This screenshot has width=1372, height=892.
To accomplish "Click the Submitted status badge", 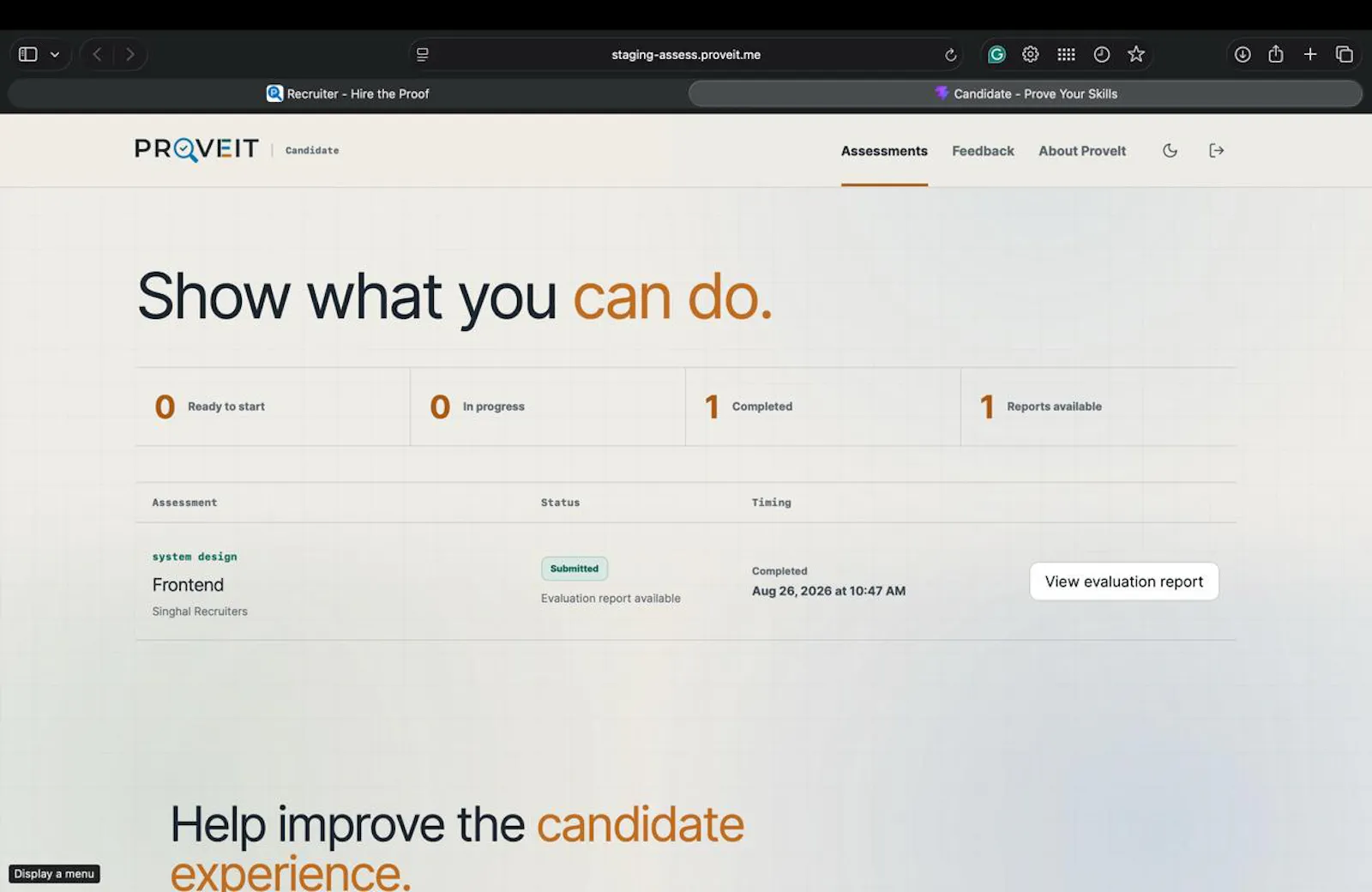I will point(575,569).
